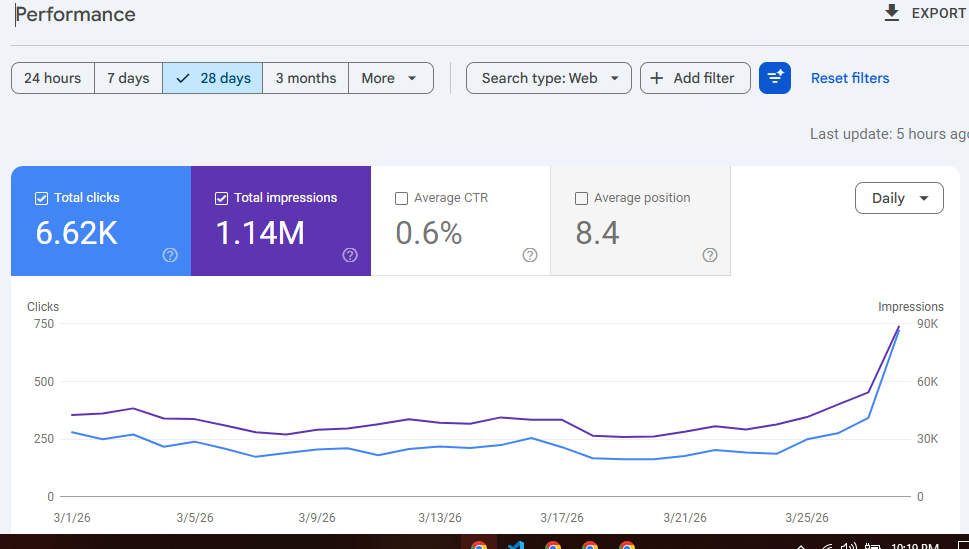
Task: Click the spike at the chart's right end
Action: pos(898,329)
